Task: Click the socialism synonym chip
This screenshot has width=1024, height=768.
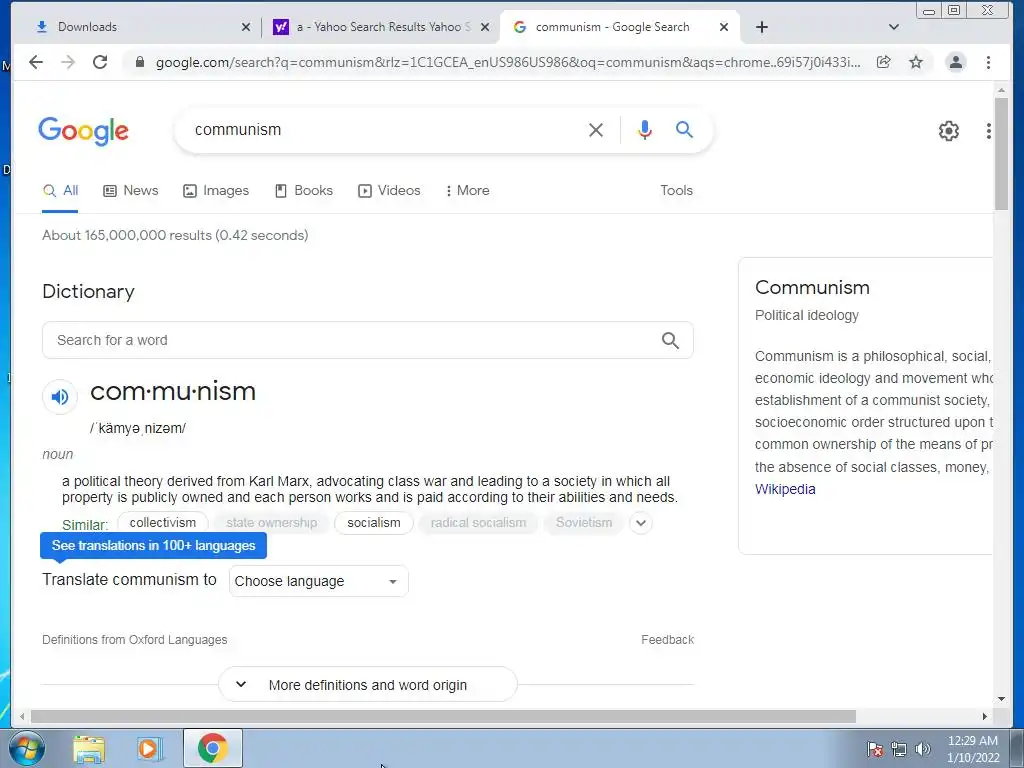Action: (x=374, y=523)
